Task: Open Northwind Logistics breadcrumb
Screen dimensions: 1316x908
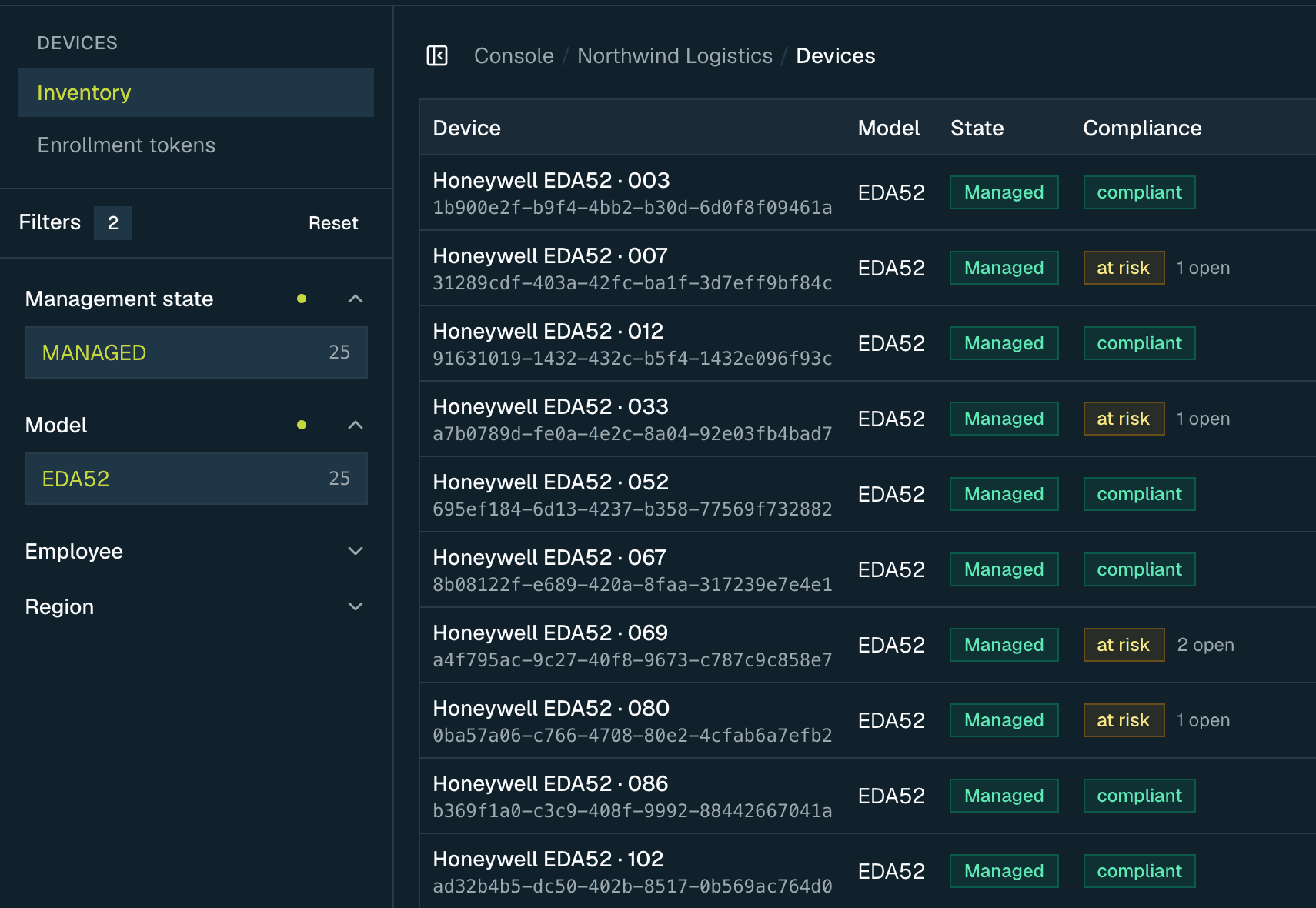Action: click(x=675, y=55)
